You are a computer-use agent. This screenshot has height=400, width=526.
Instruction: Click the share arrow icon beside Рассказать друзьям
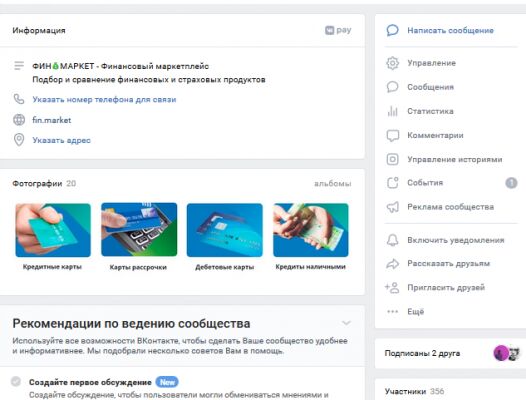[392, 264]
